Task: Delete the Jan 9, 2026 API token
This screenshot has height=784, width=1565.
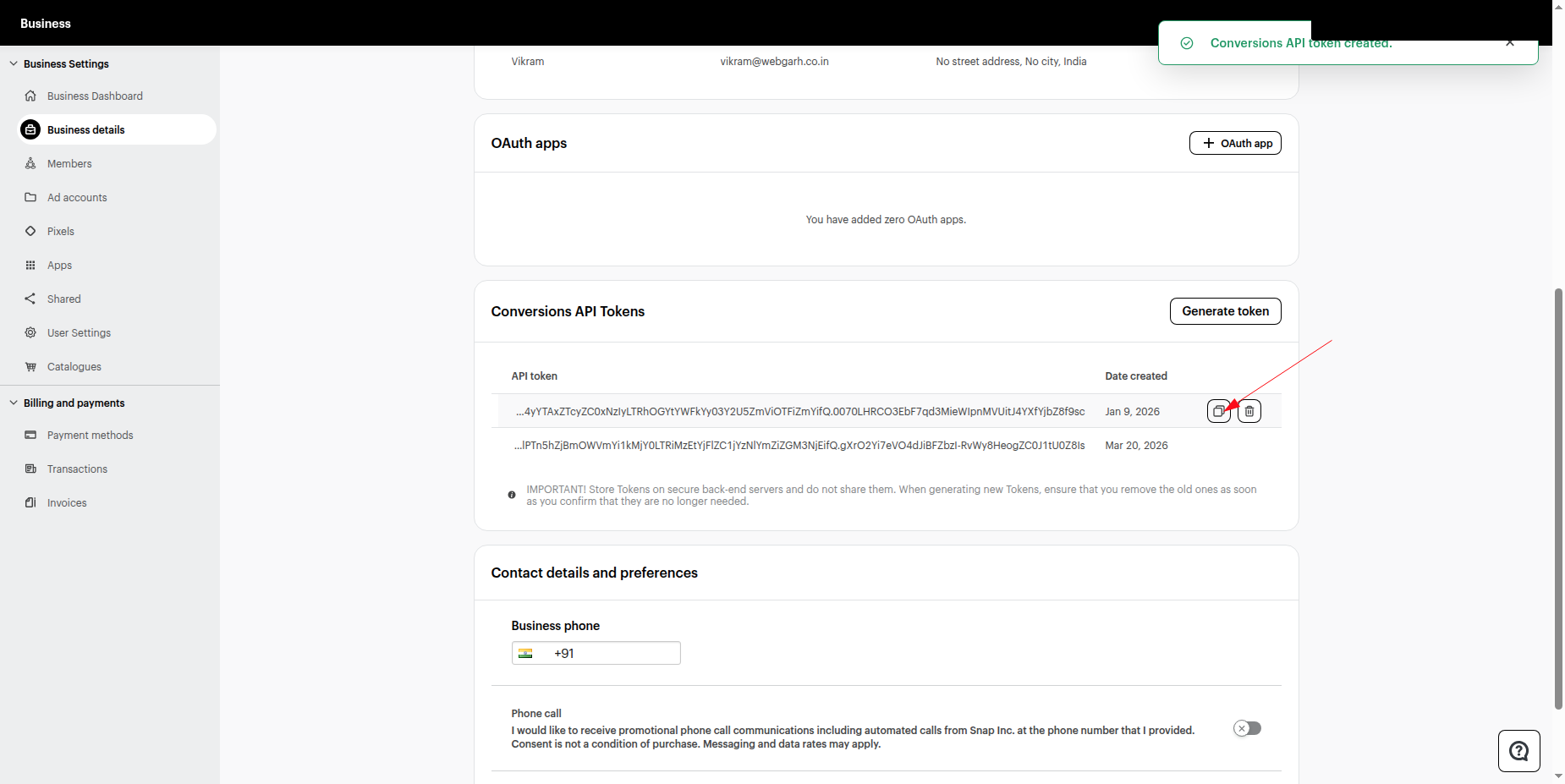Action: 1249,411
